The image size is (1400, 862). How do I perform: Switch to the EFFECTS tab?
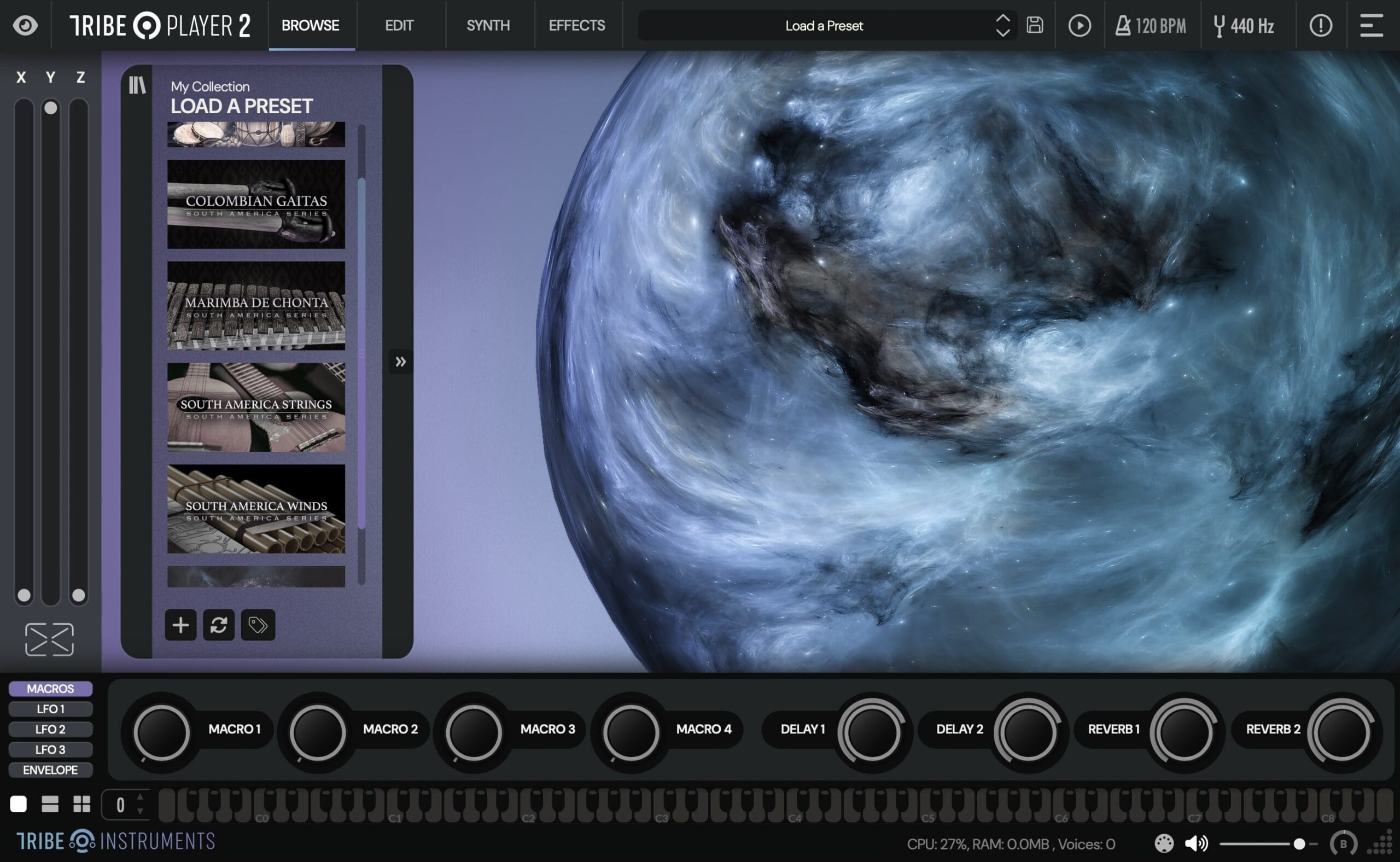coord(576,26)
